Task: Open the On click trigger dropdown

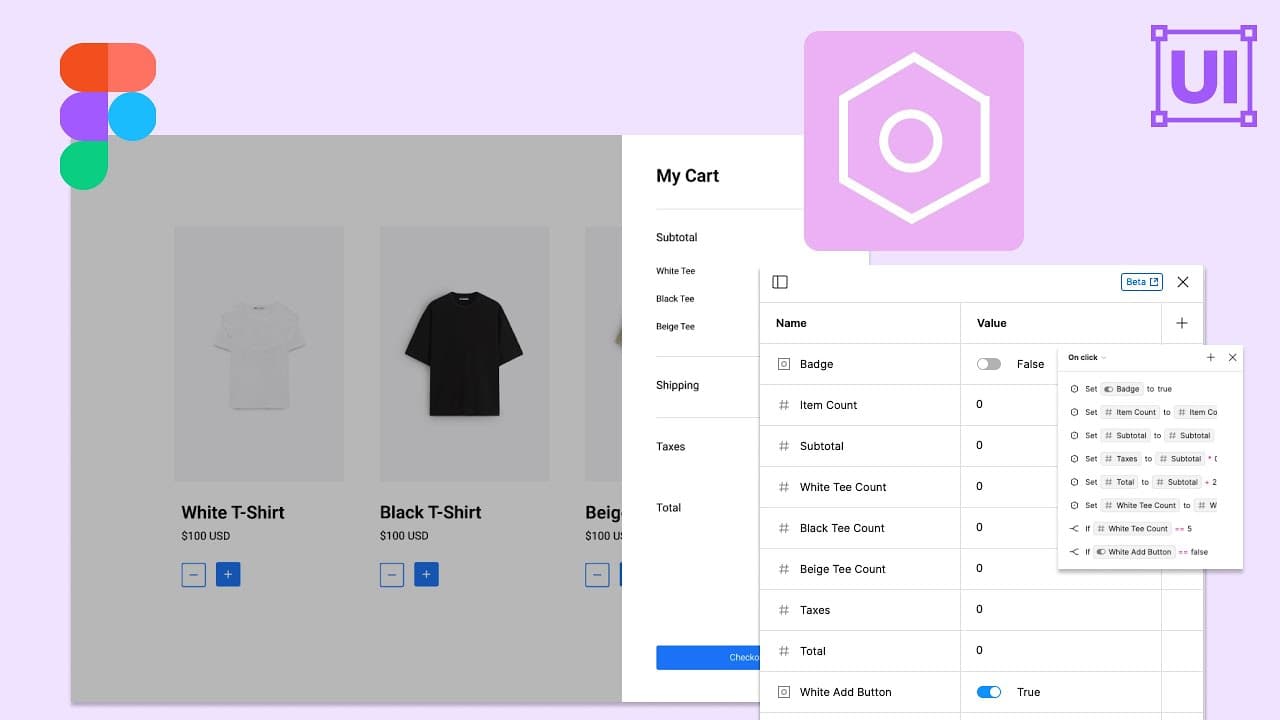Action: pos(1087,357)
